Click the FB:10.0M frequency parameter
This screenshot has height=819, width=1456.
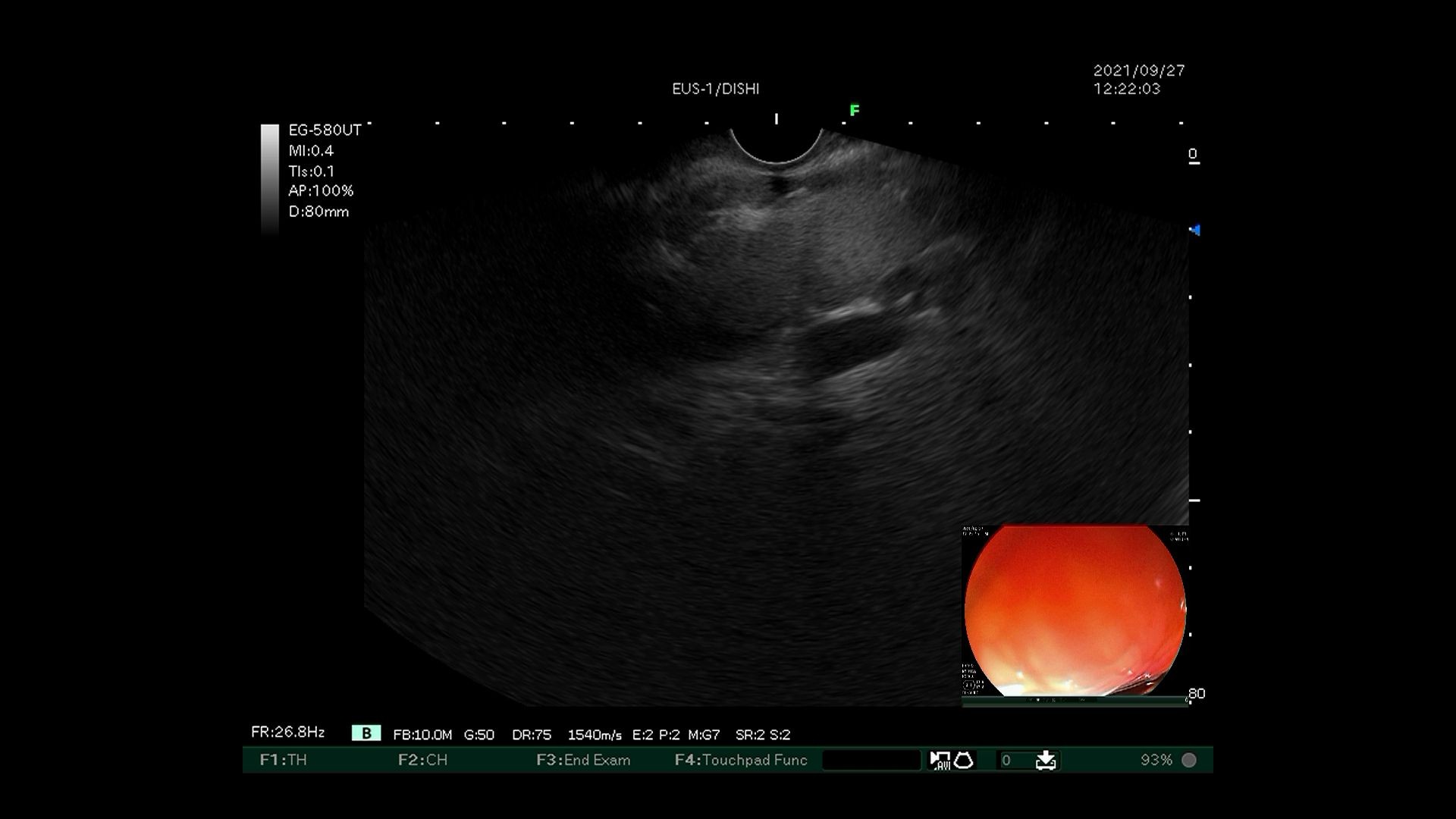[422, 735]
